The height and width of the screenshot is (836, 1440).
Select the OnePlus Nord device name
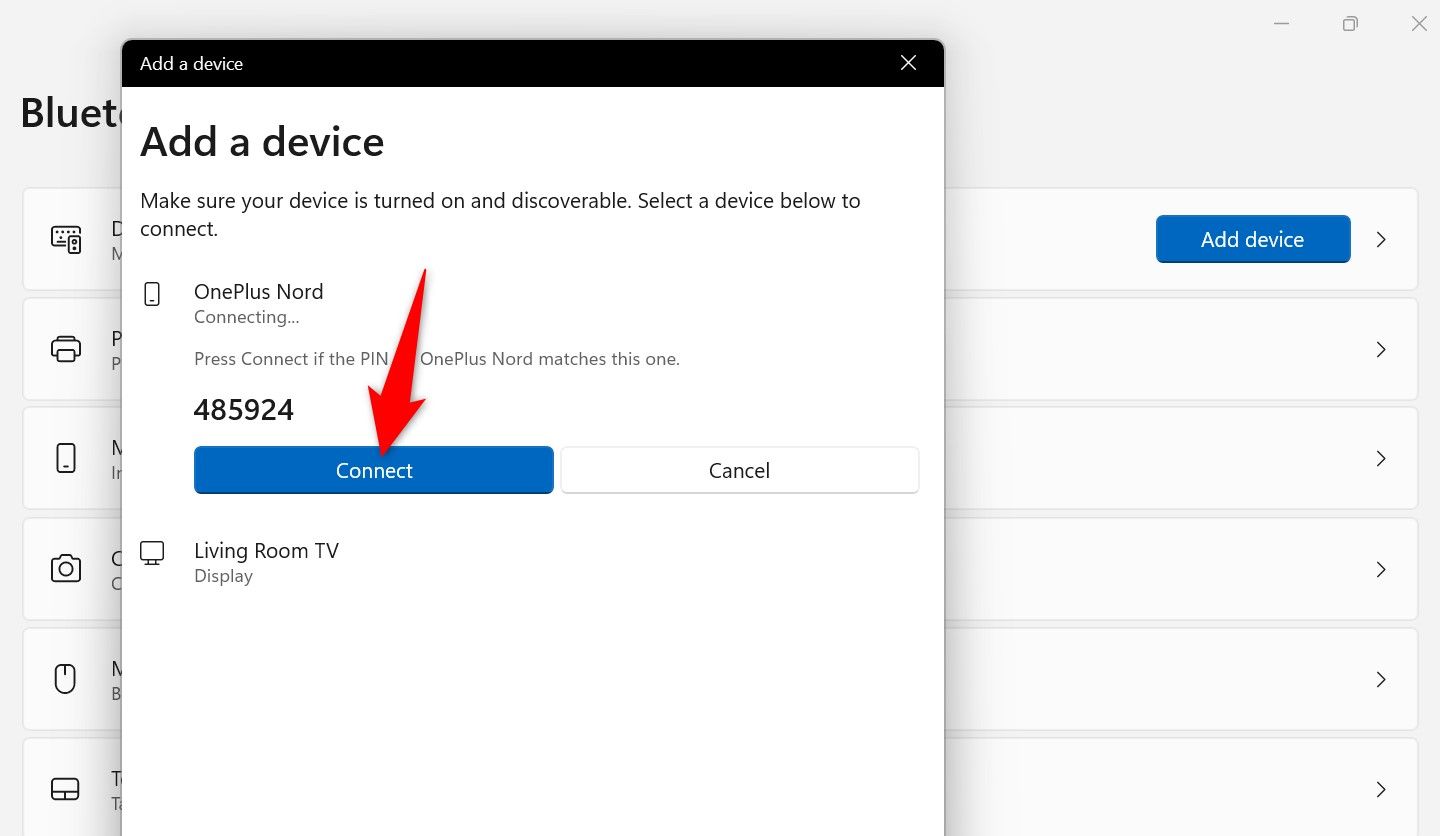(258, 292)
